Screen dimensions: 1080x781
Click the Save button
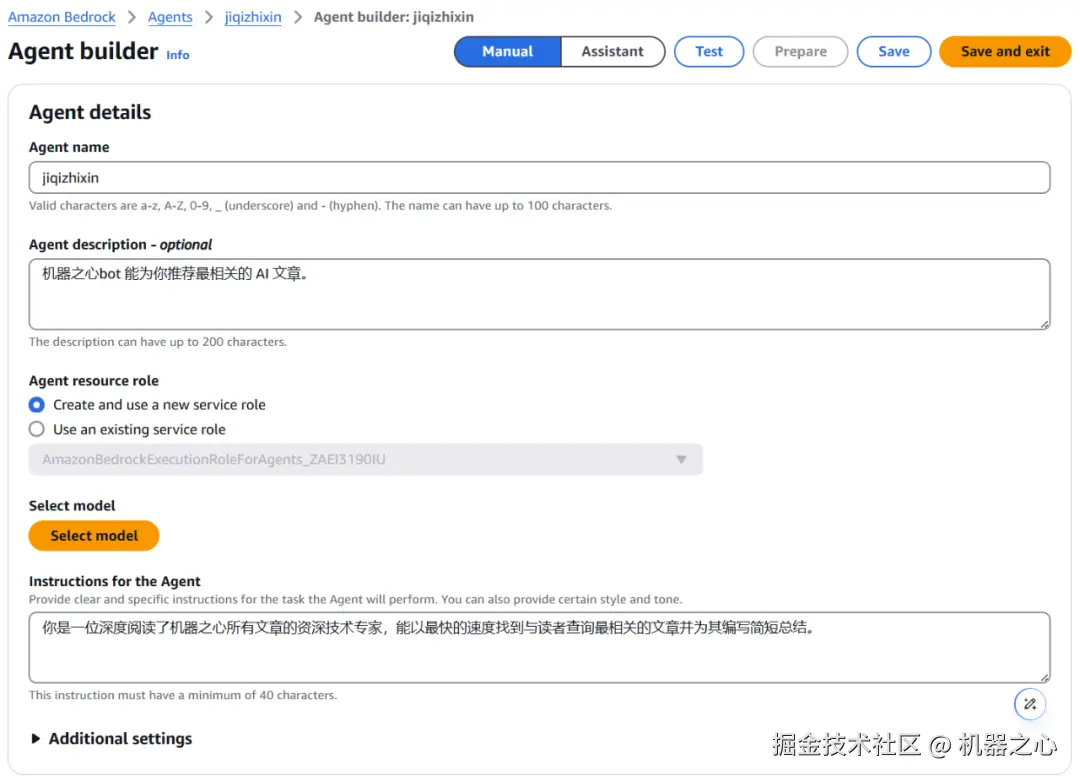(893, 52)
